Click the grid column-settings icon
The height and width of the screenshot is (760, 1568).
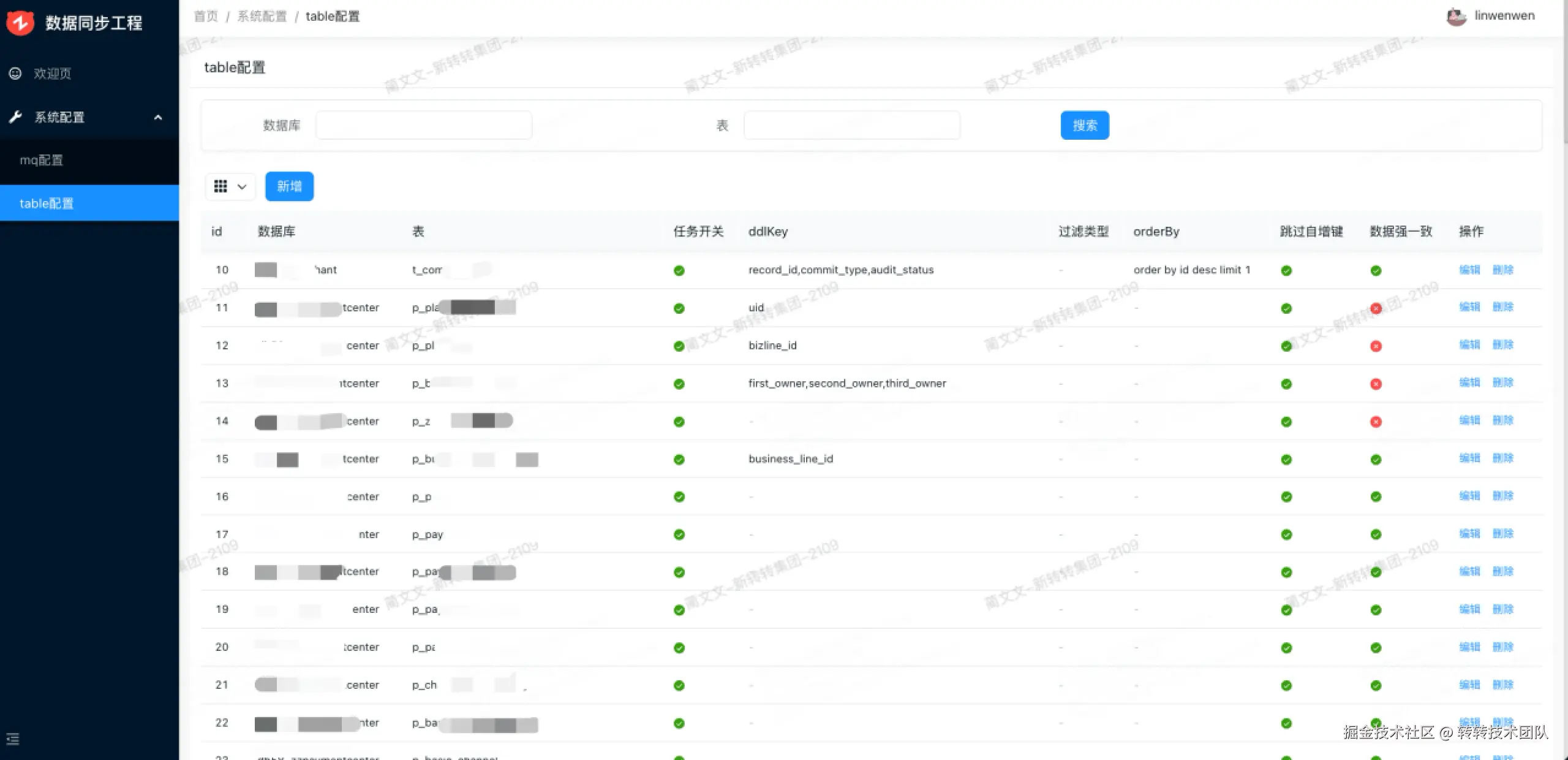point(221,186)
